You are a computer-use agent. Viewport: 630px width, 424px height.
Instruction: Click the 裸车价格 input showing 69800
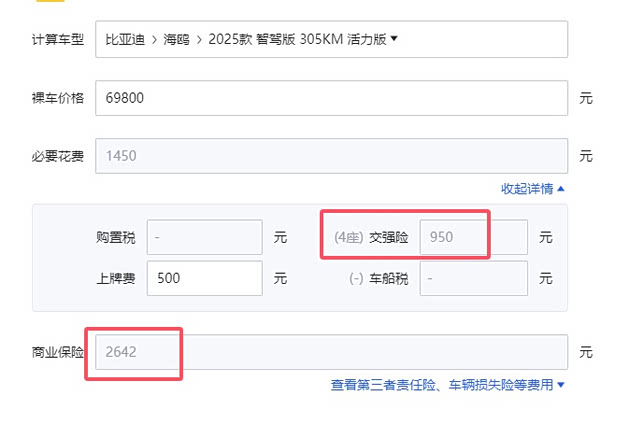click(332, 99)
